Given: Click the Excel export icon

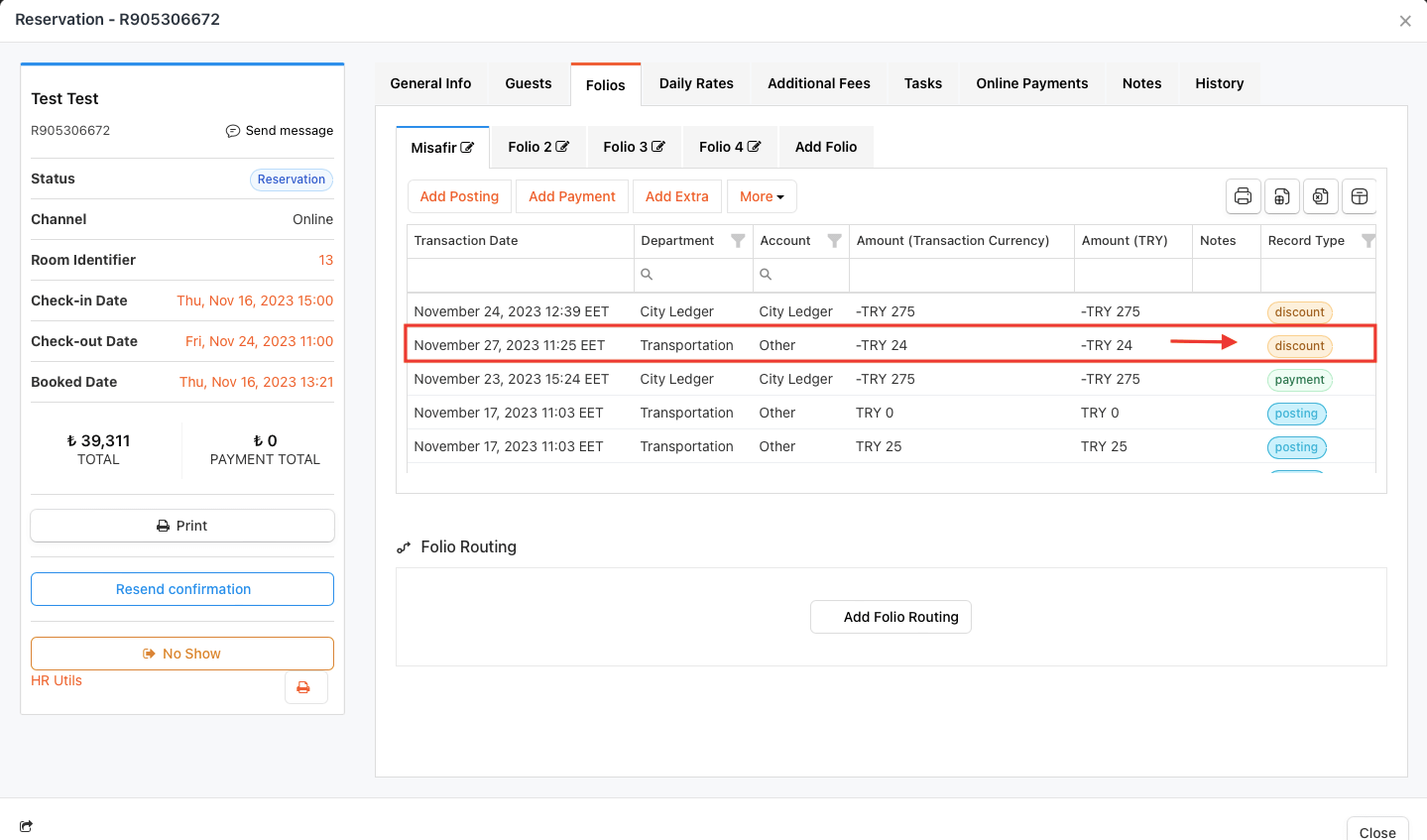Looking at the screenshot, I should 1320,196.
